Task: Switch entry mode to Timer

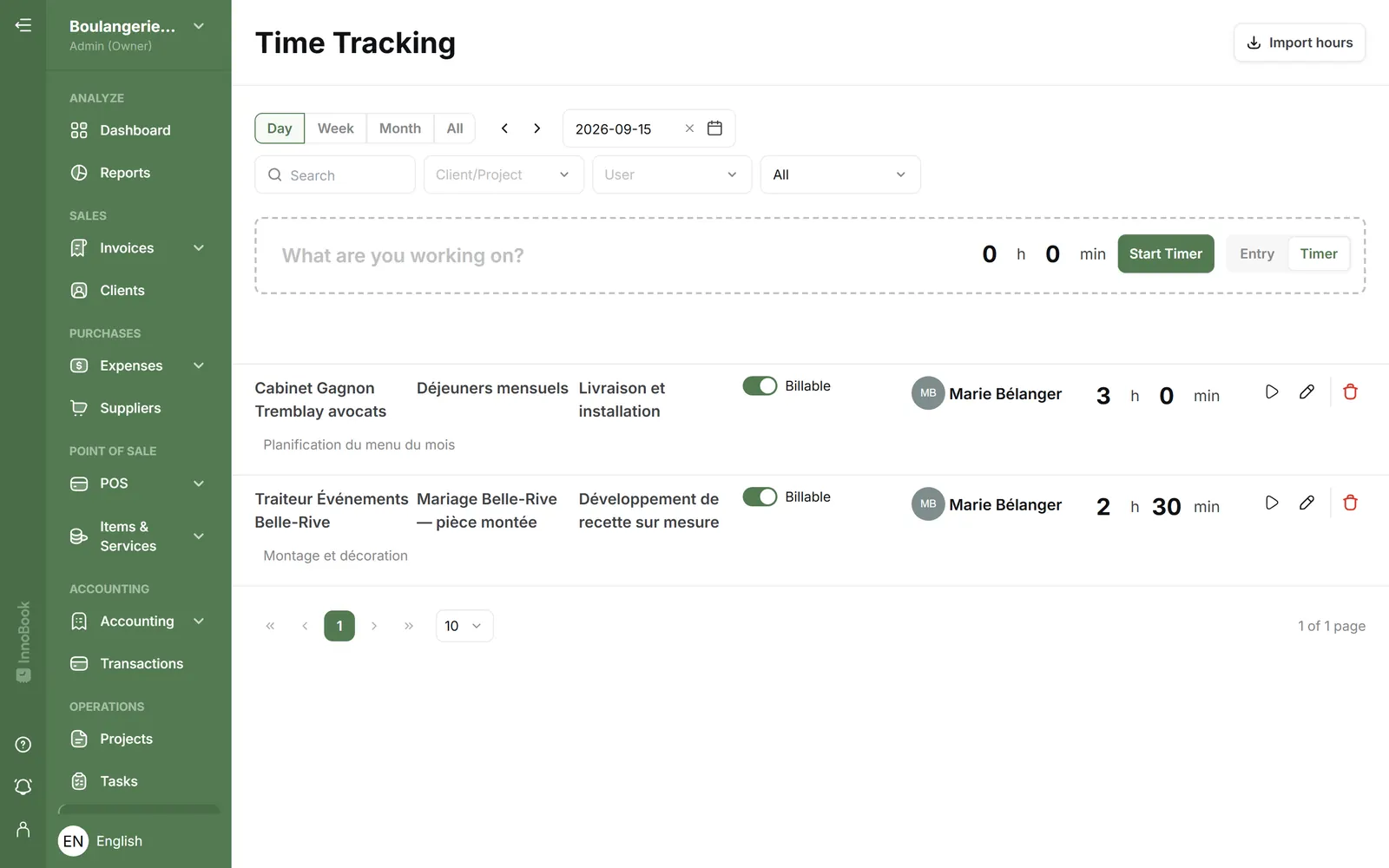Action: [1318, 254]
